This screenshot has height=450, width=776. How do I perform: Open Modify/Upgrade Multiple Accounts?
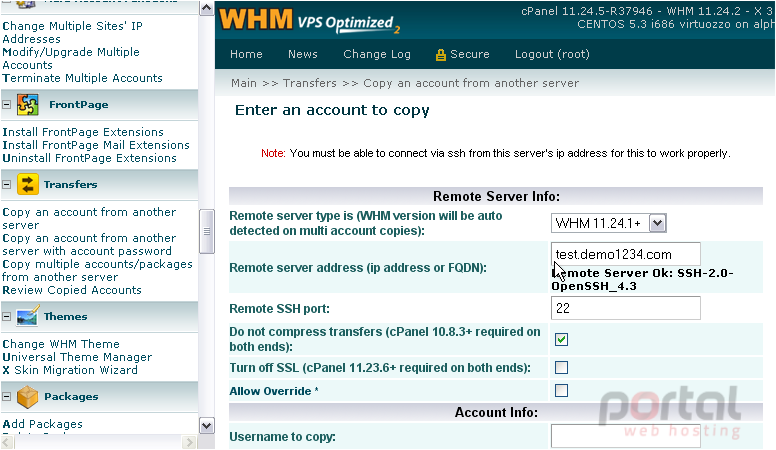pos(71,58)
